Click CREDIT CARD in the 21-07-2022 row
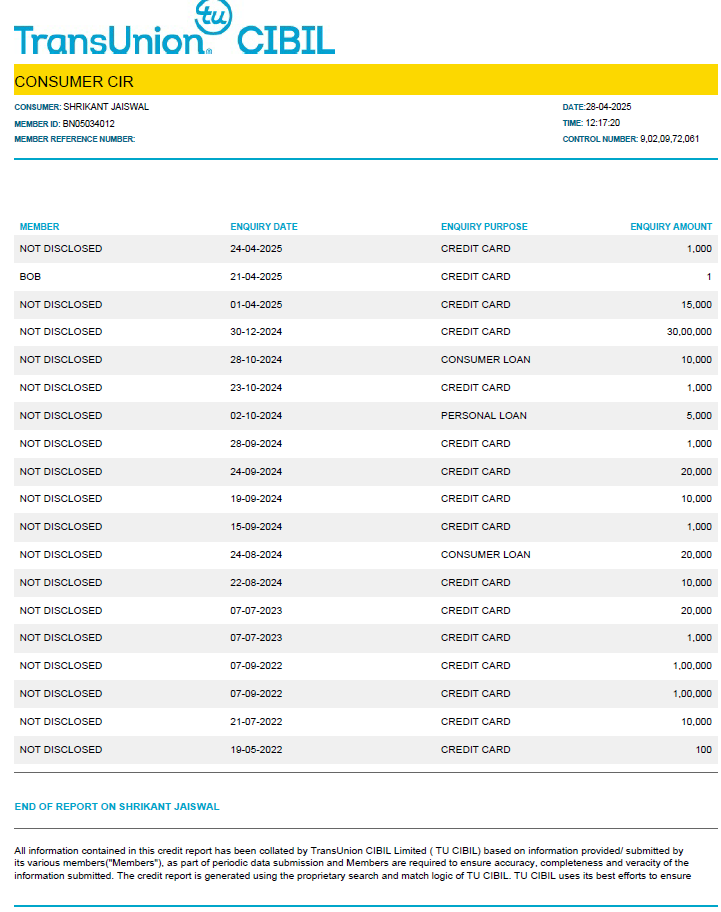 (x=476, y=721)
